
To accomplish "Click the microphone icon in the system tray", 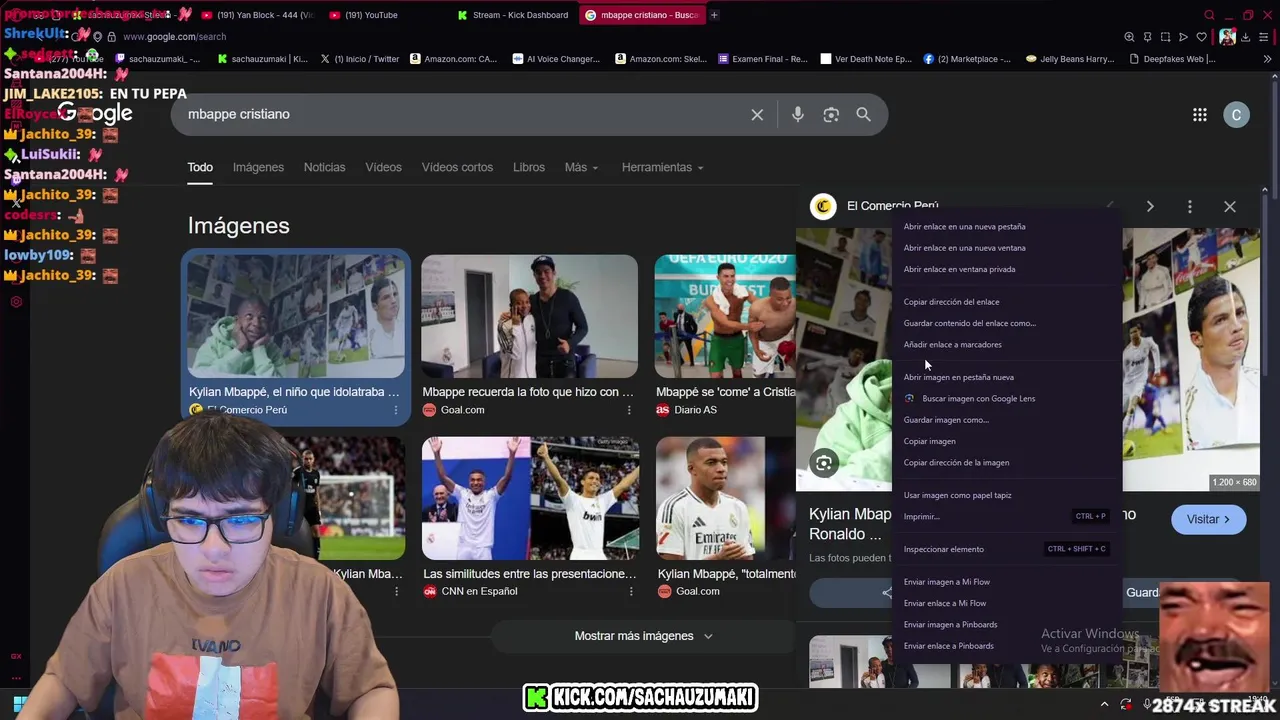I will click(x=1148, y=705).
